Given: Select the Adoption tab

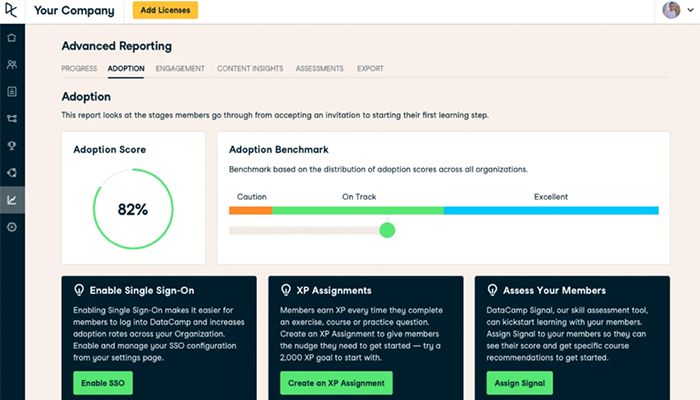Looking at the screenshot, I should click(126, 68).
